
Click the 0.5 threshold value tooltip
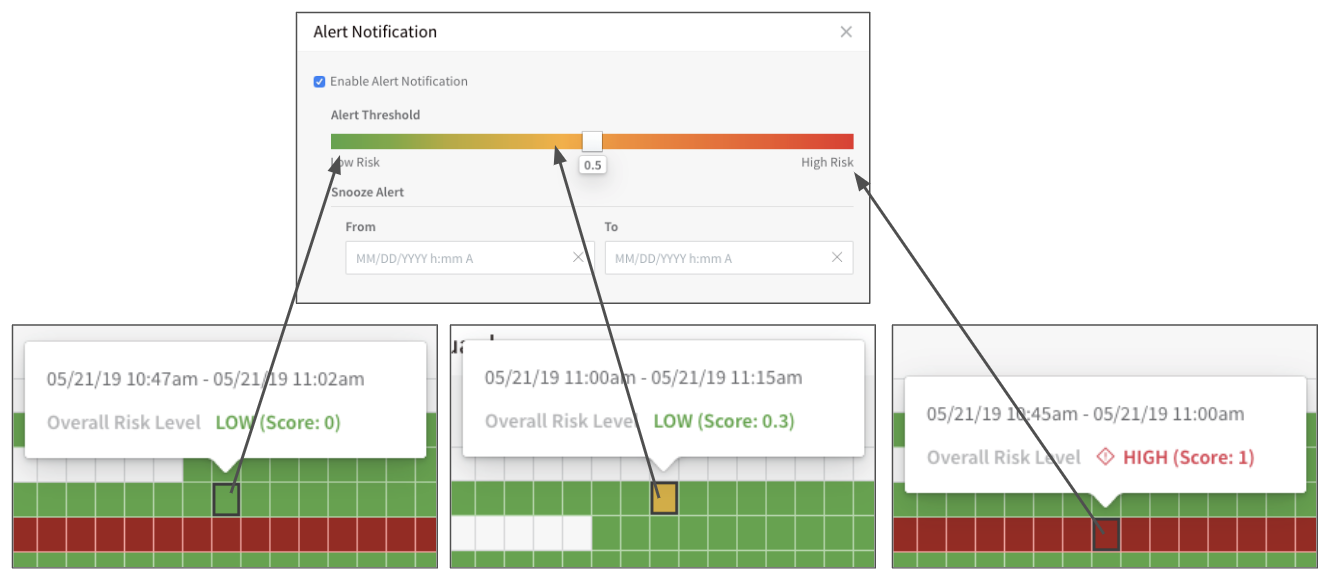click(593, 165)
